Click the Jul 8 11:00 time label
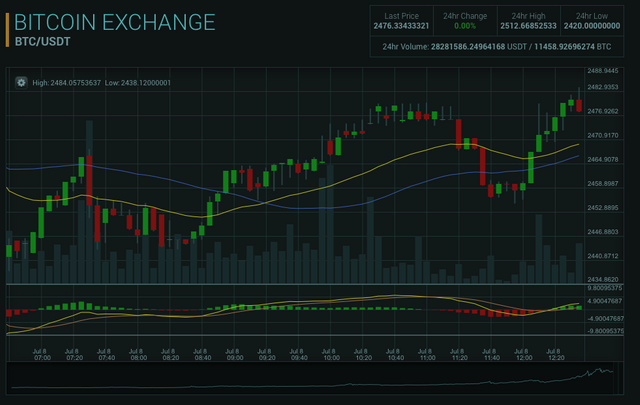 pos(427,354)
